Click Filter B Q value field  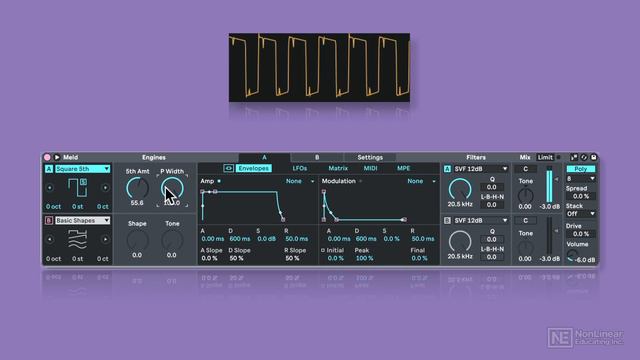click(491, 239)
